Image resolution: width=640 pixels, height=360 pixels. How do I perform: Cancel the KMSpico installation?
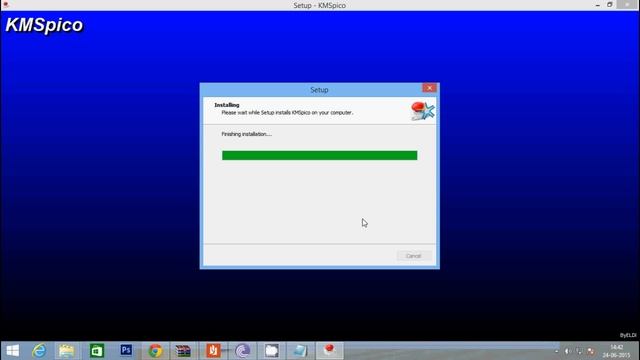(x=413, y=256)
